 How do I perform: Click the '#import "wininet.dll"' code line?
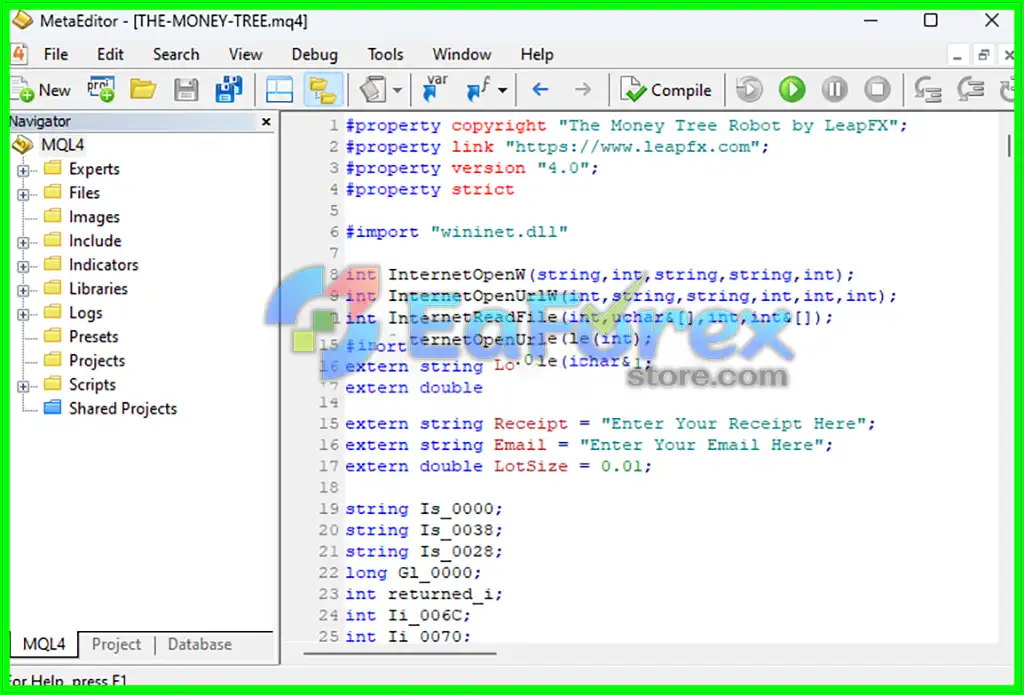(456, 232)
